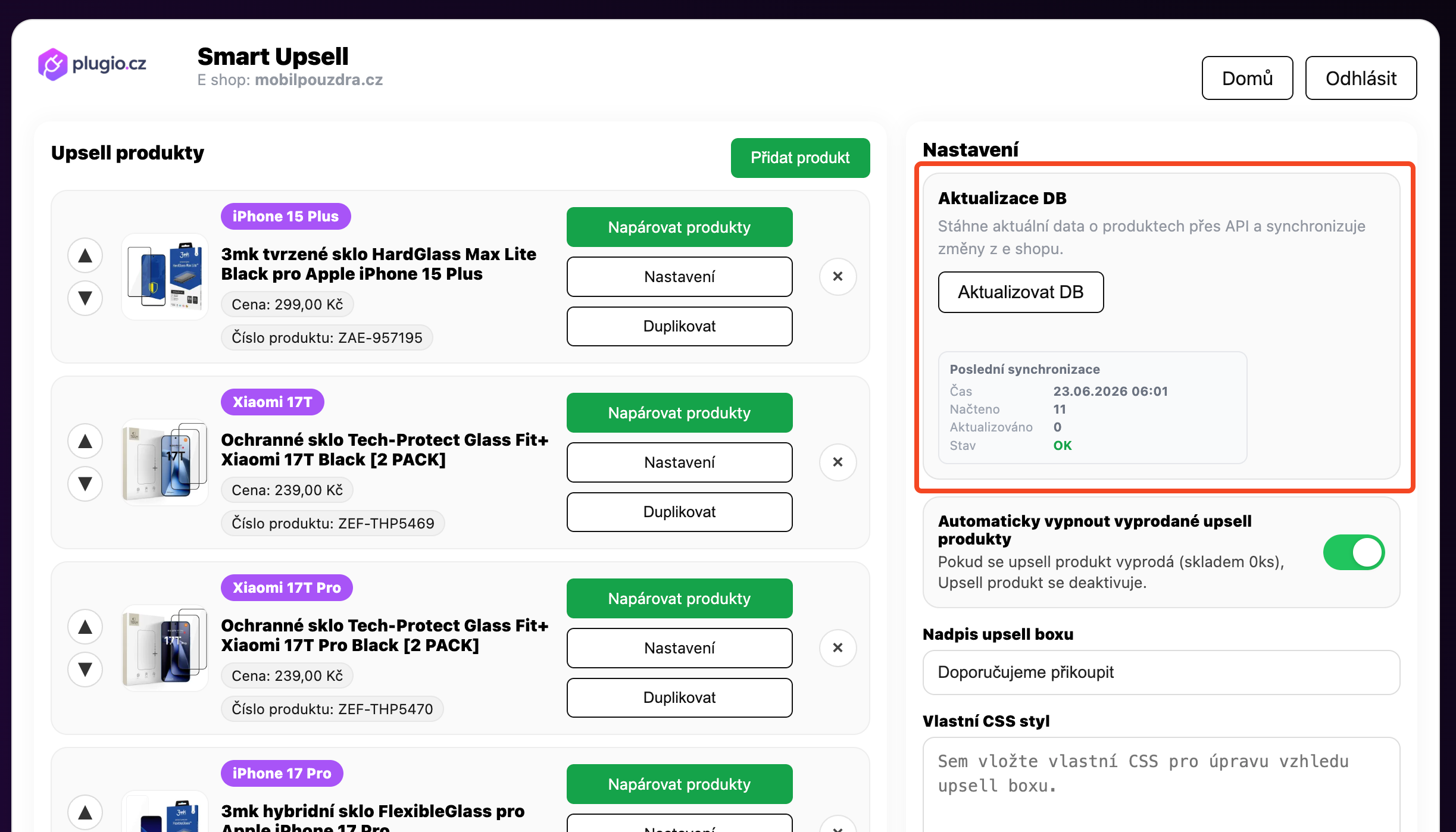Add a new product with Přidat produkt

pos(800,158)
